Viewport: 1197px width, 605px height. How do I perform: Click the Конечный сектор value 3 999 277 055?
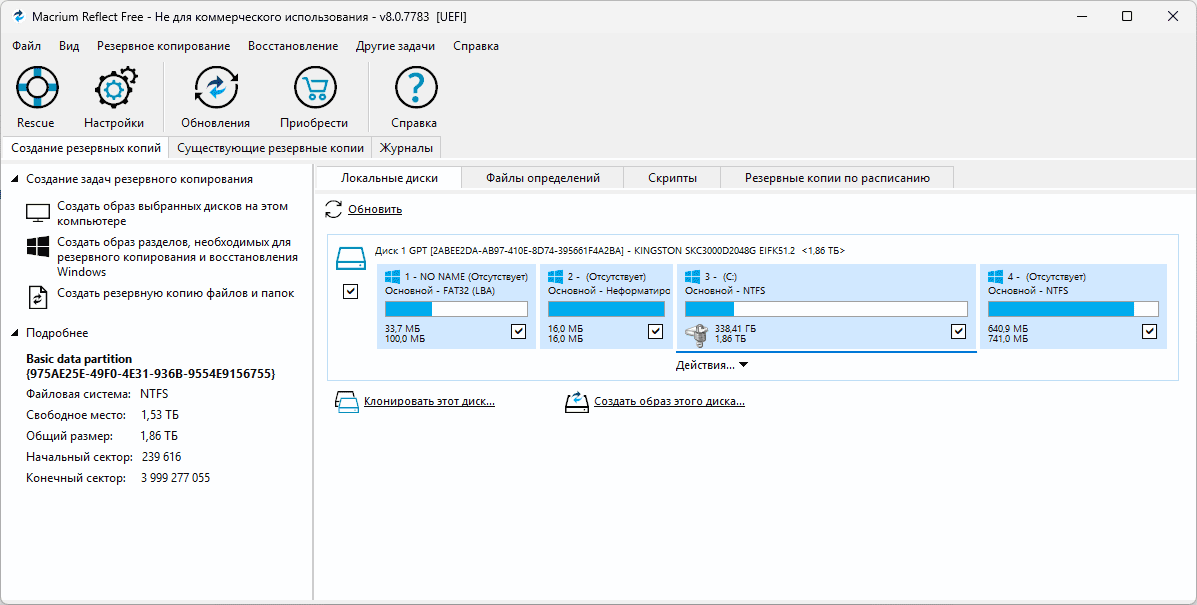176,478
